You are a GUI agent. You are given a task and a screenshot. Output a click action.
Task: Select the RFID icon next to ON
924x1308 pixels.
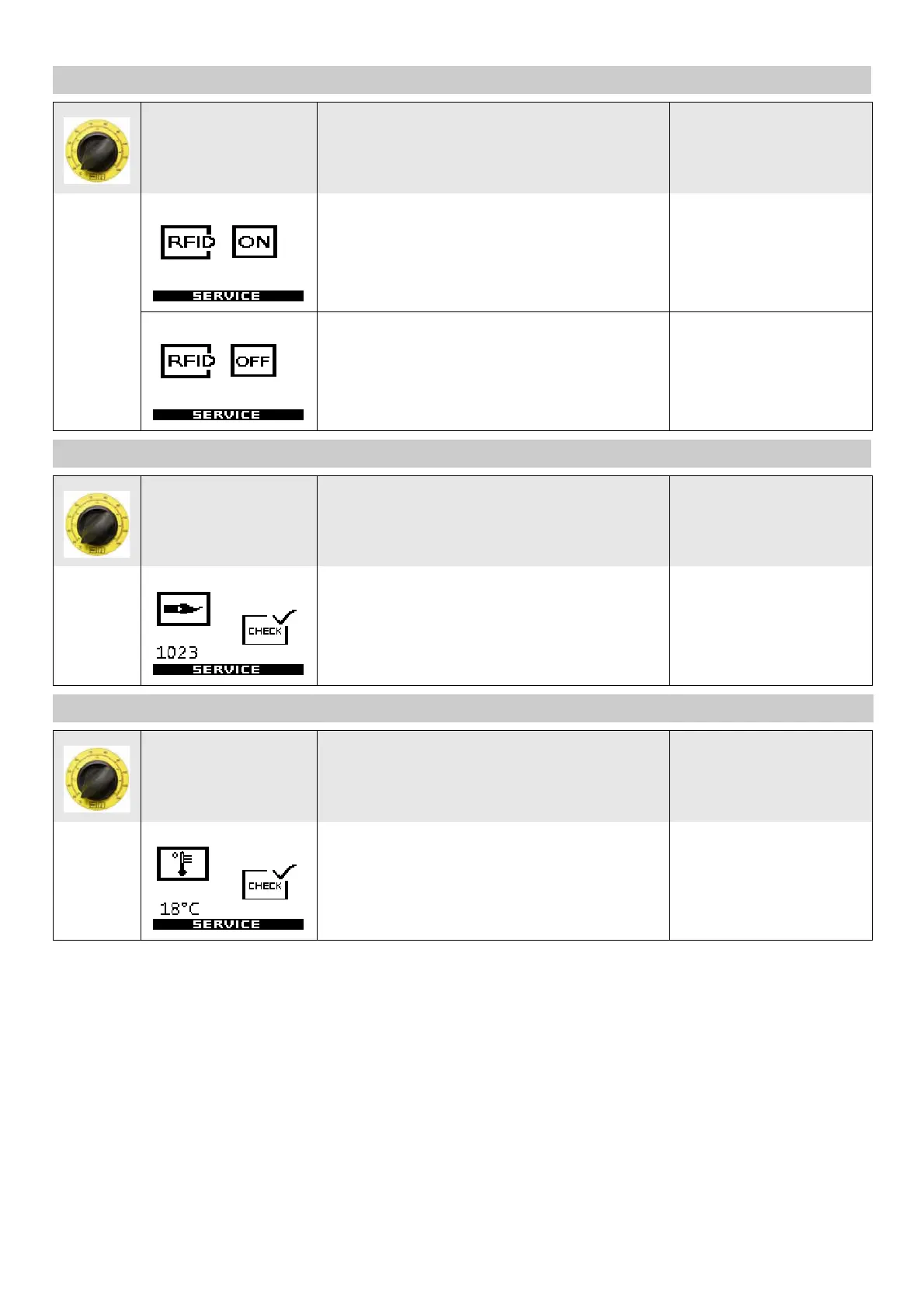[x=187, y=242]
